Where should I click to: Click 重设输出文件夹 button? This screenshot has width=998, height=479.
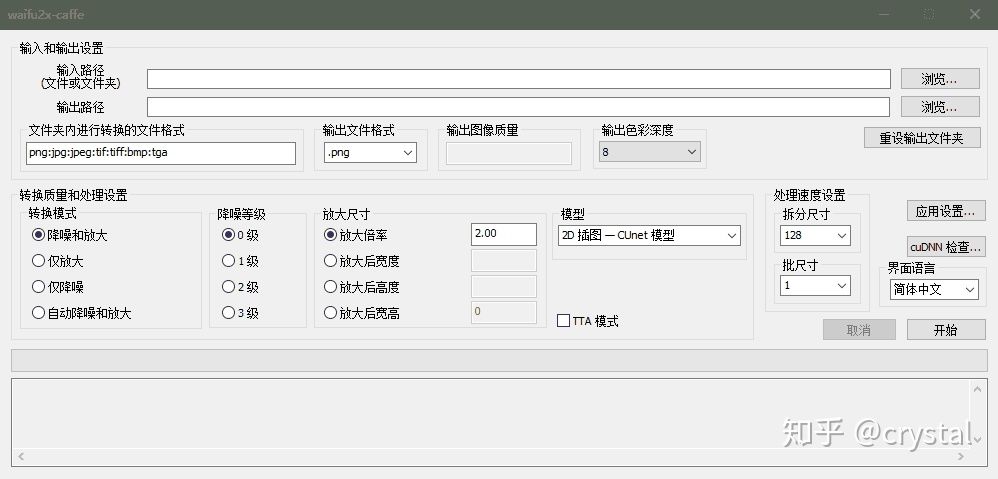[x=922, y=138]
